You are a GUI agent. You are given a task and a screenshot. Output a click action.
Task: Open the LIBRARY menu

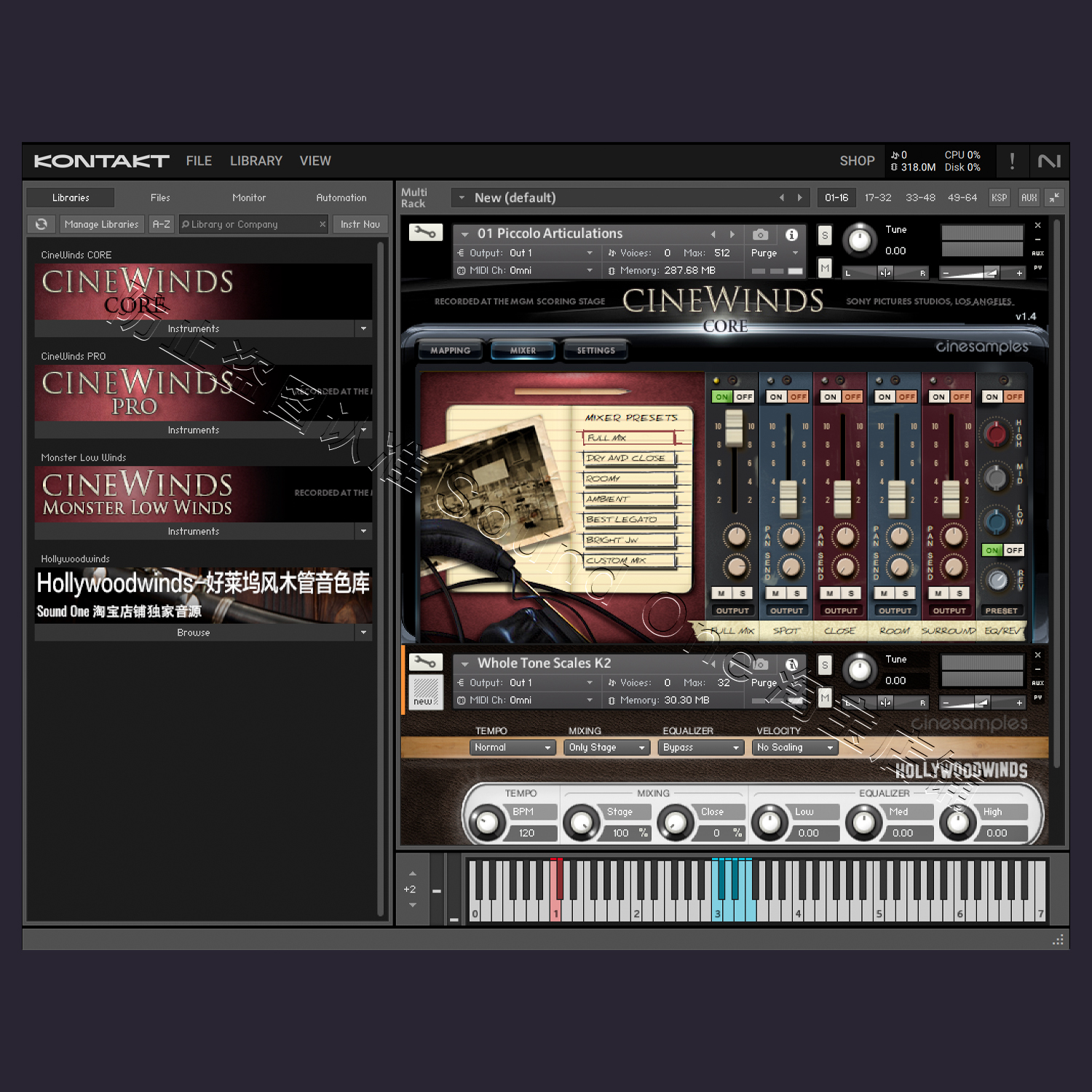coord(256,161)
